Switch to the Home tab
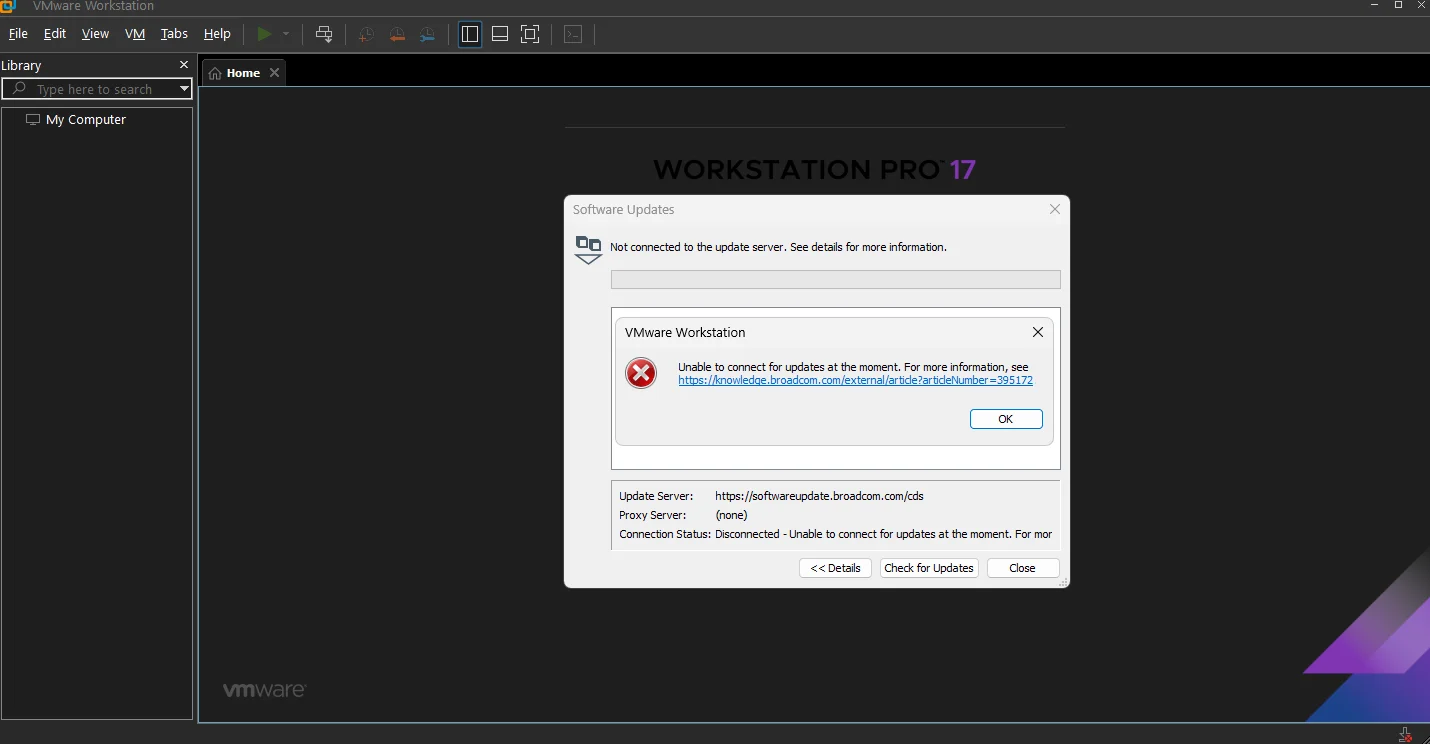Image resolution: width=1430 pixels, height=744 pixels. pyautogui.click(x=240, y=71)
